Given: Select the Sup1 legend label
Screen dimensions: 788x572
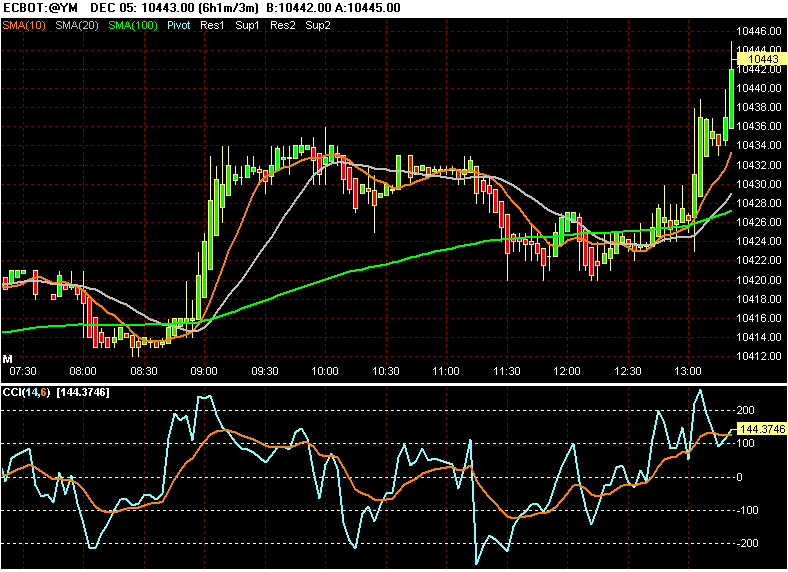Looking at the screenshot, I should tap(247, 25).
